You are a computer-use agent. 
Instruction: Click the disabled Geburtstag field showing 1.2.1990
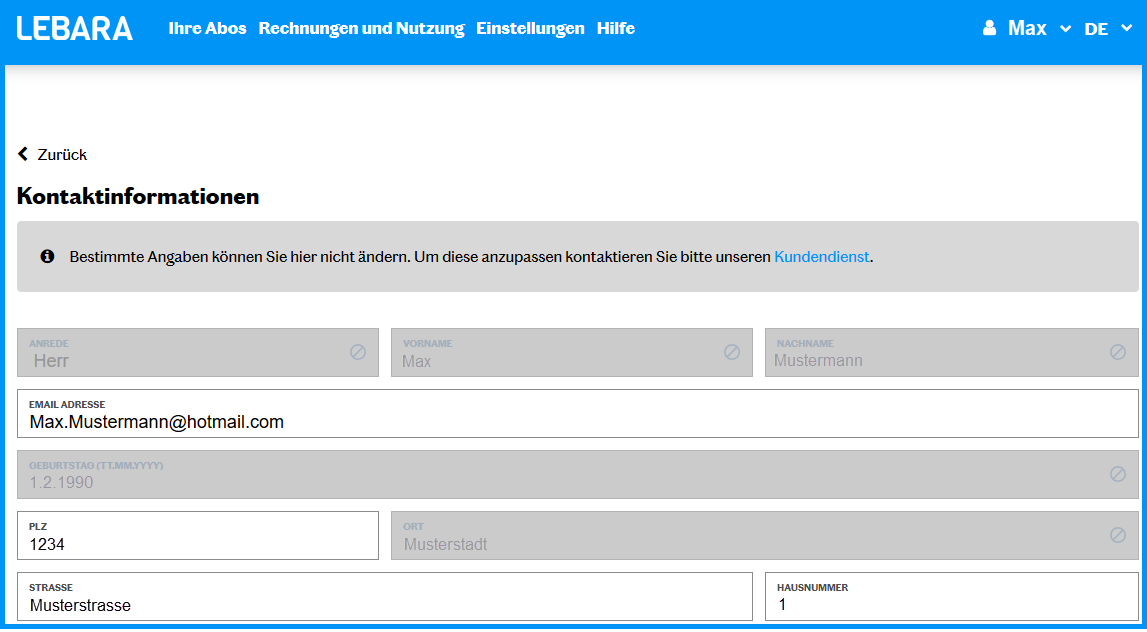(578, 474)
